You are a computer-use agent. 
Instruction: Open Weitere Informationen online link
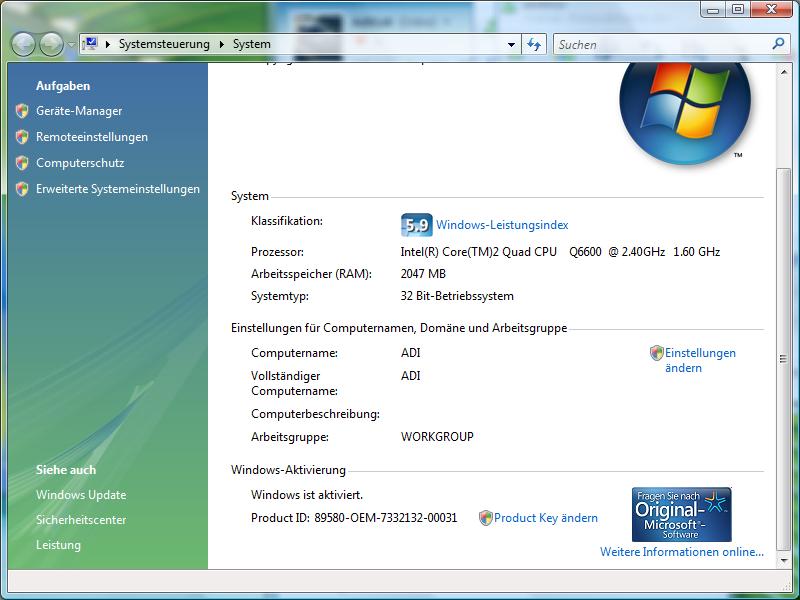click(681, 552)
